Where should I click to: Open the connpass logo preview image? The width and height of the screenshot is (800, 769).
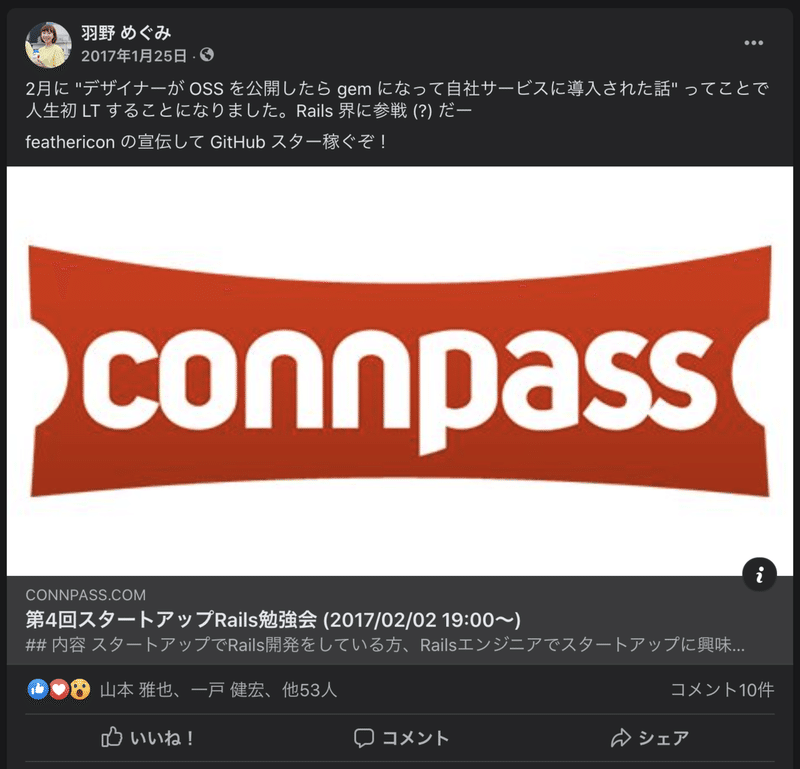tap(400, 371)
